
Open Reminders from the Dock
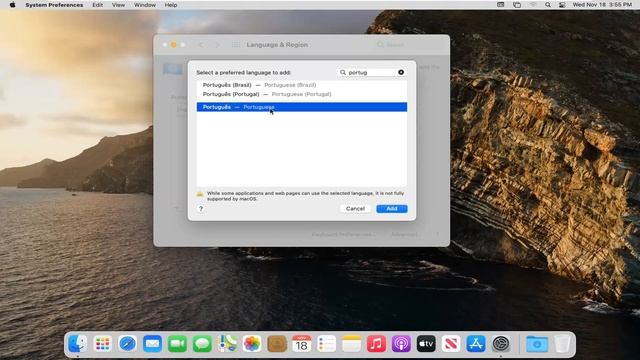(327, 344)
